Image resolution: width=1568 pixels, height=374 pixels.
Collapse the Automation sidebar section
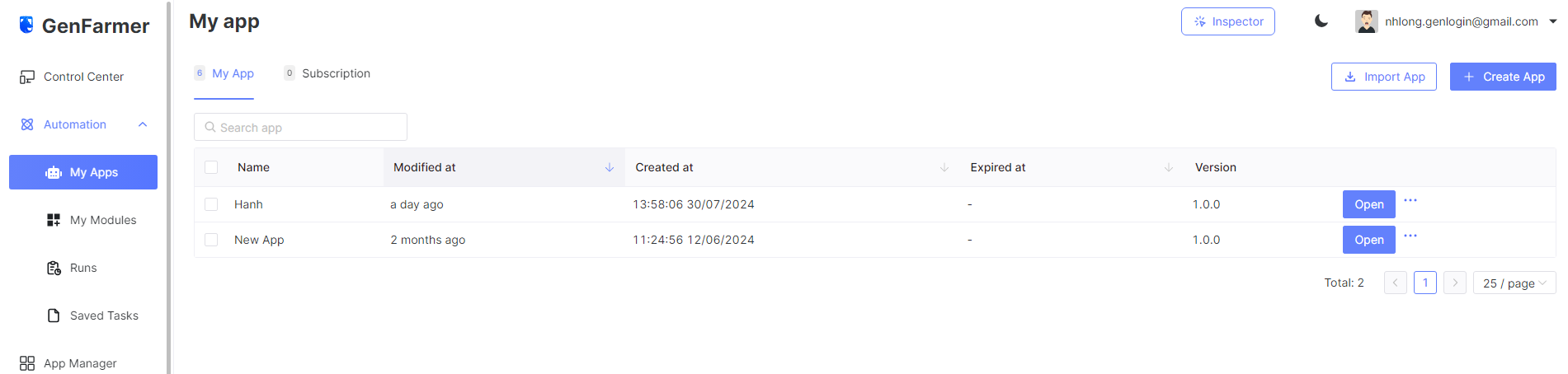[x=143, y=124]
